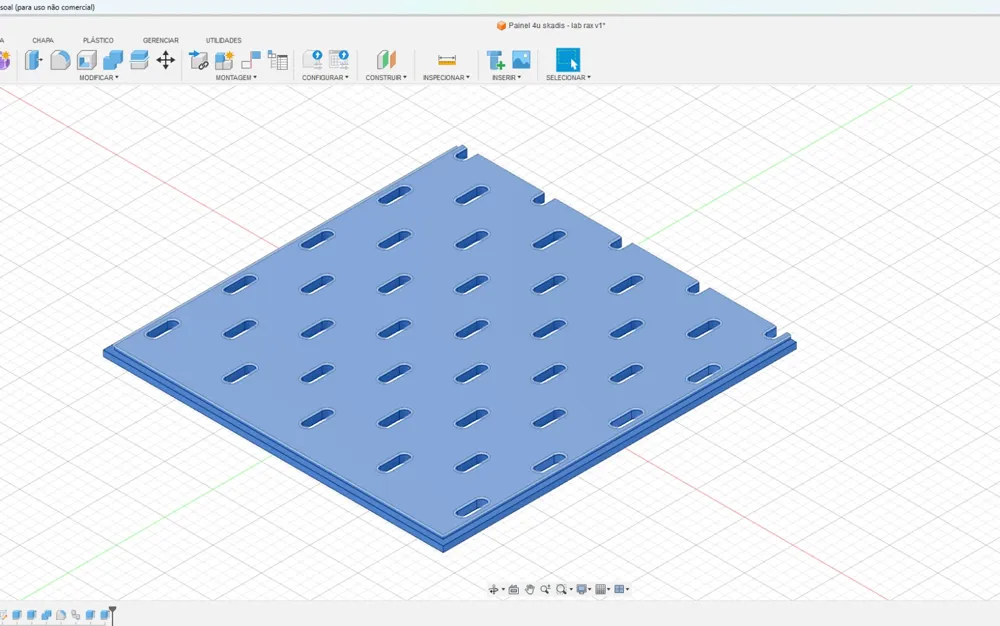Viewport: 1000px width, 626px height.
Task: Open the Display Settings dropdown arrow
Action: 590,590
